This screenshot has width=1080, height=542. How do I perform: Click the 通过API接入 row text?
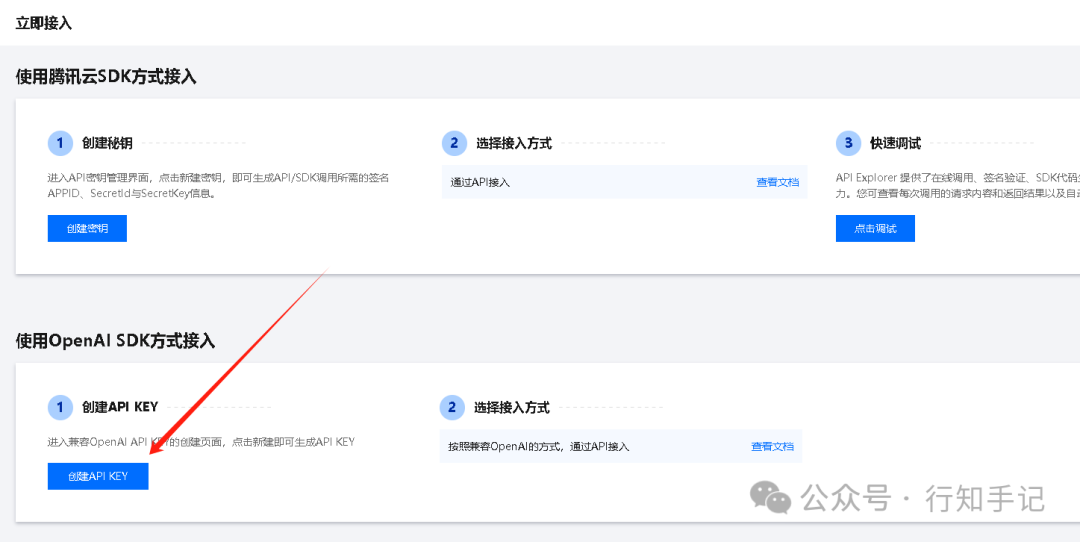(x=480, y=183)
